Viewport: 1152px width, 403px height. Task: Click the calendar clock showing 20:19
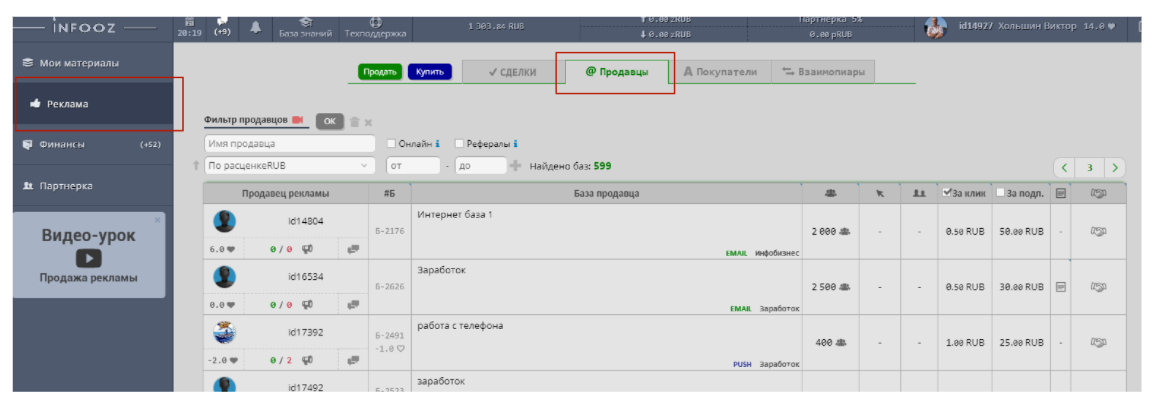[x=189, y=28]
